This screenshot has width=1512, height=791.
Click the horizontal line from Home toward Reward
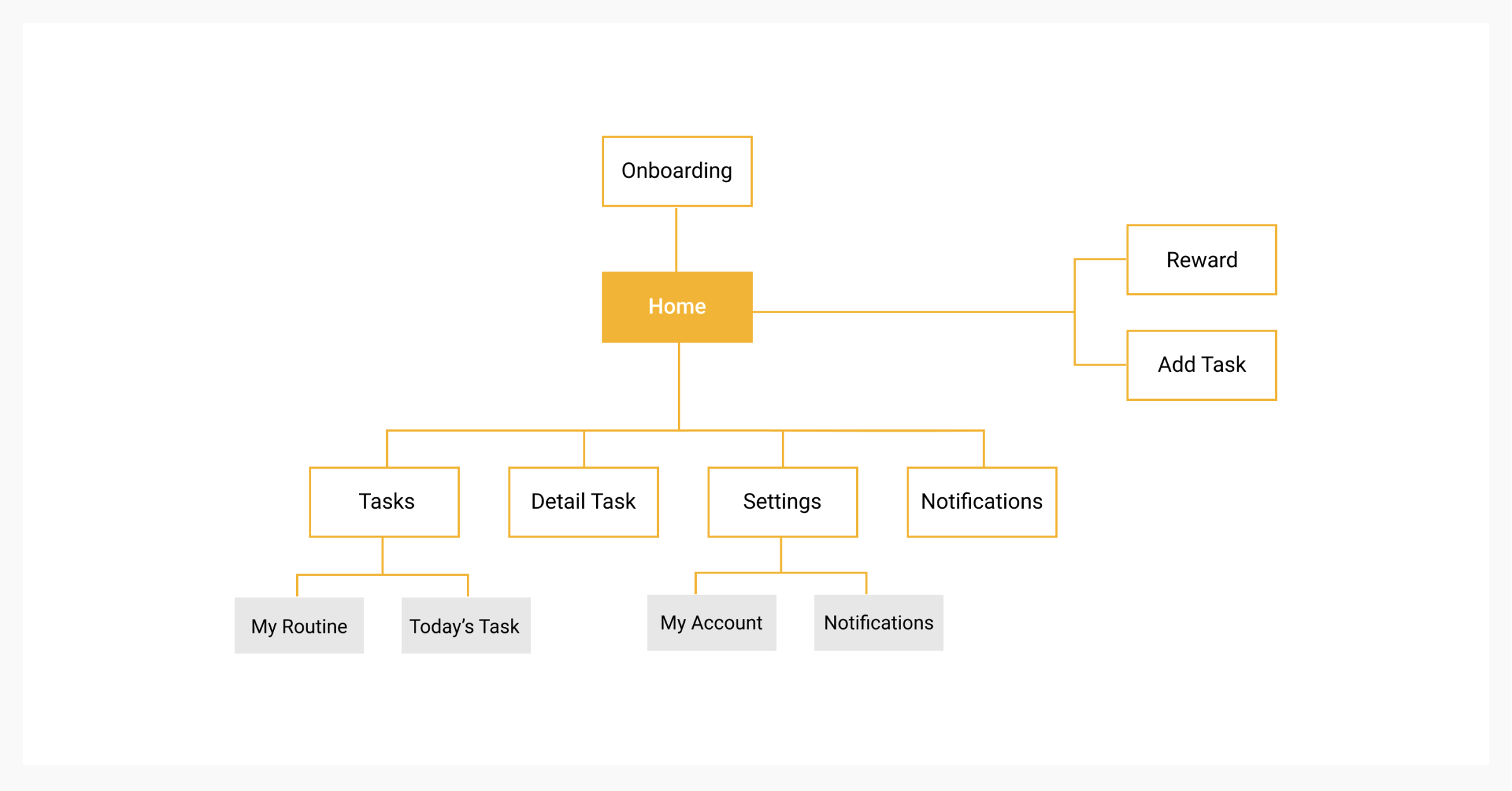click(x=913, y=311)
